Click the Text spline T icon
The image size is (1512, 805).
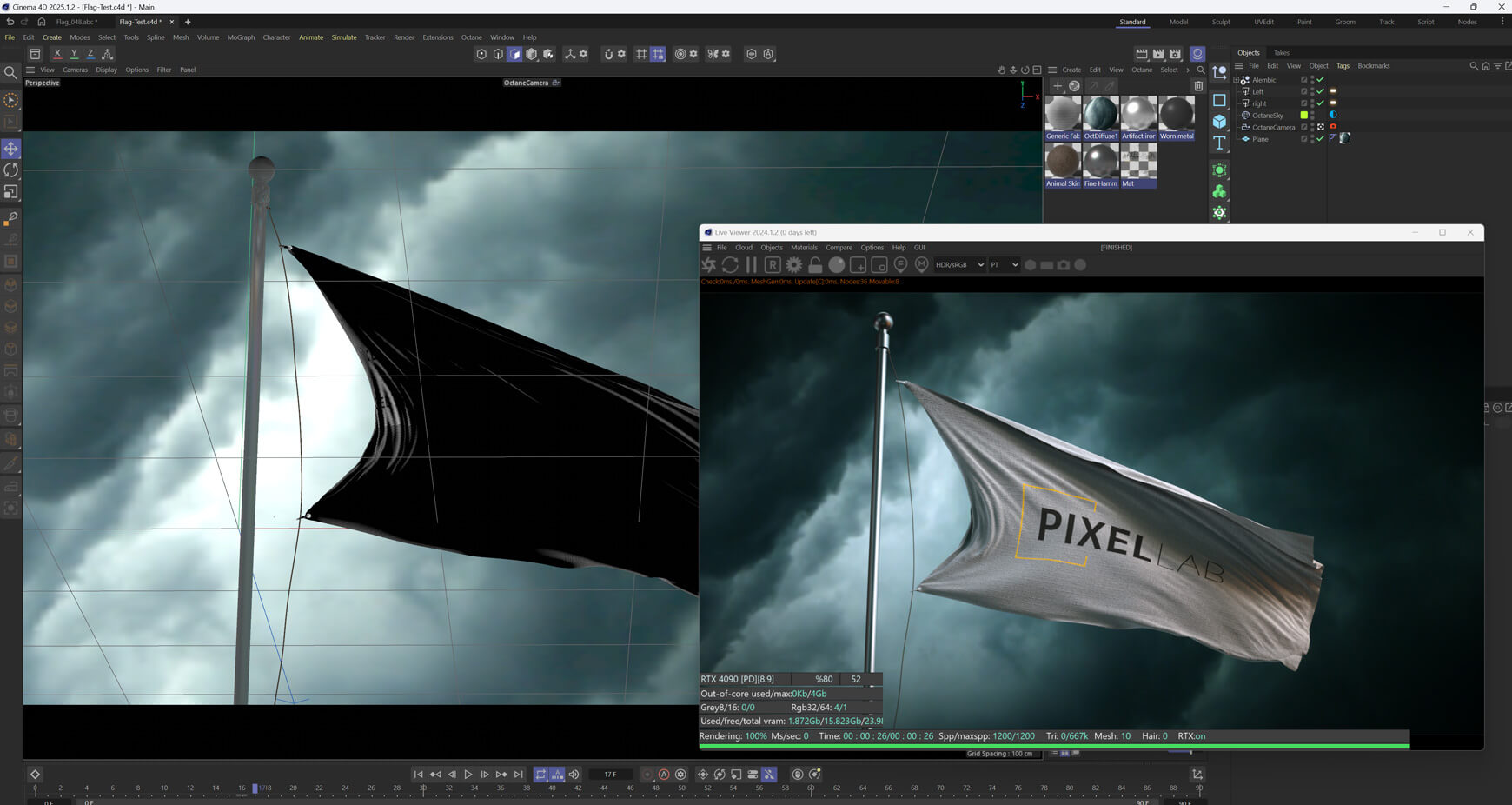(x=1220, y=143)
